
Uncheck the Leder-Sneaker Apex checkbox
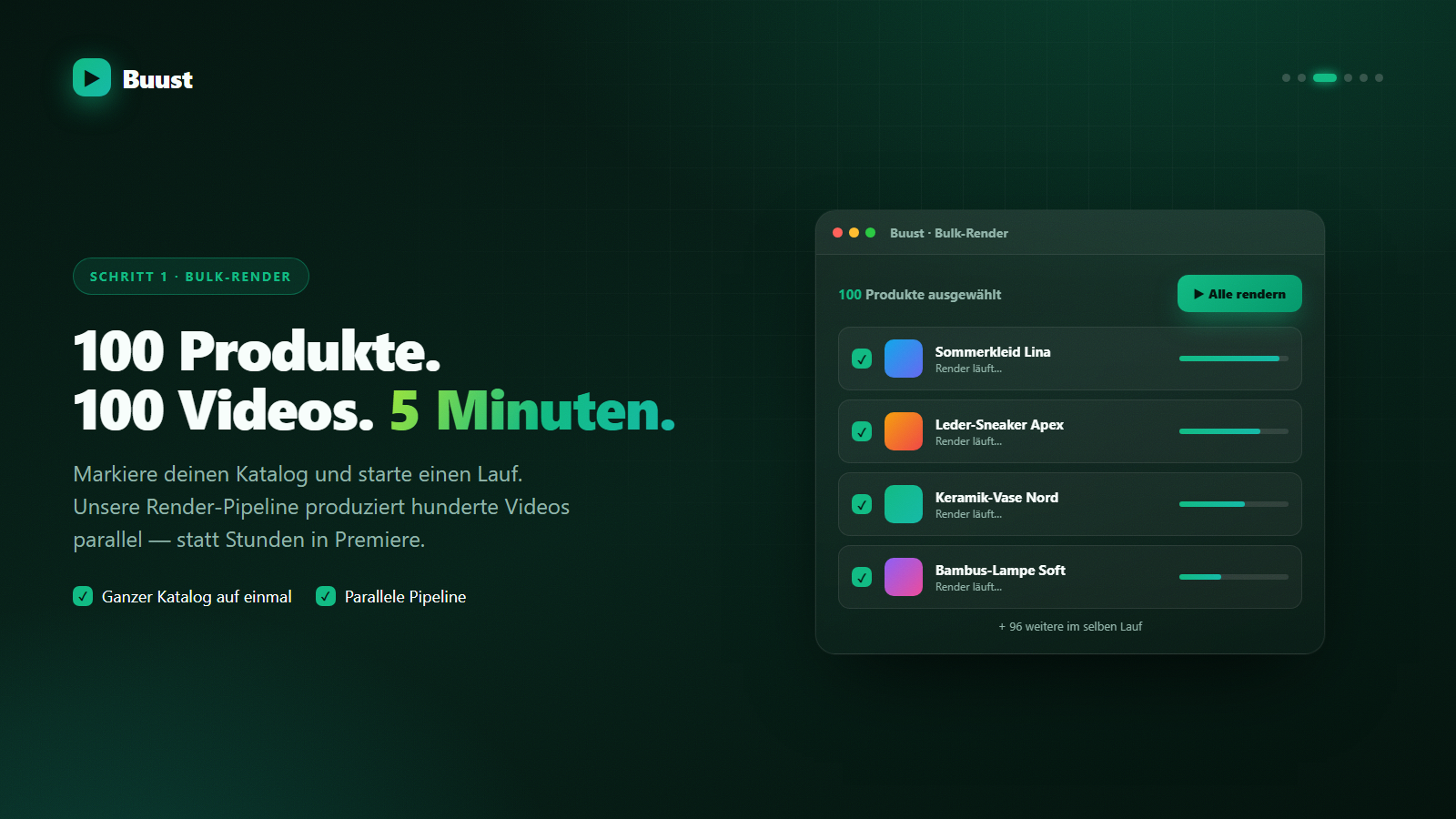[862, 431]
